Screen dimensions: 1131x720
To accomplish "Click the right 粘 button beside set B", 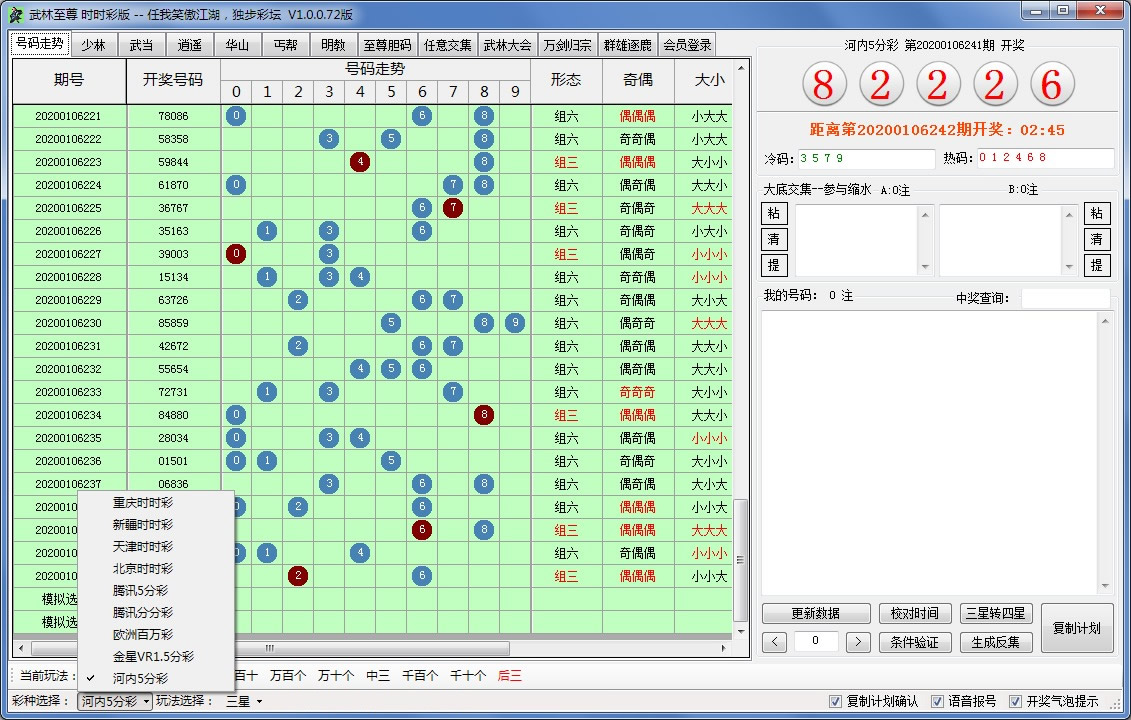I will (1098, 213).
